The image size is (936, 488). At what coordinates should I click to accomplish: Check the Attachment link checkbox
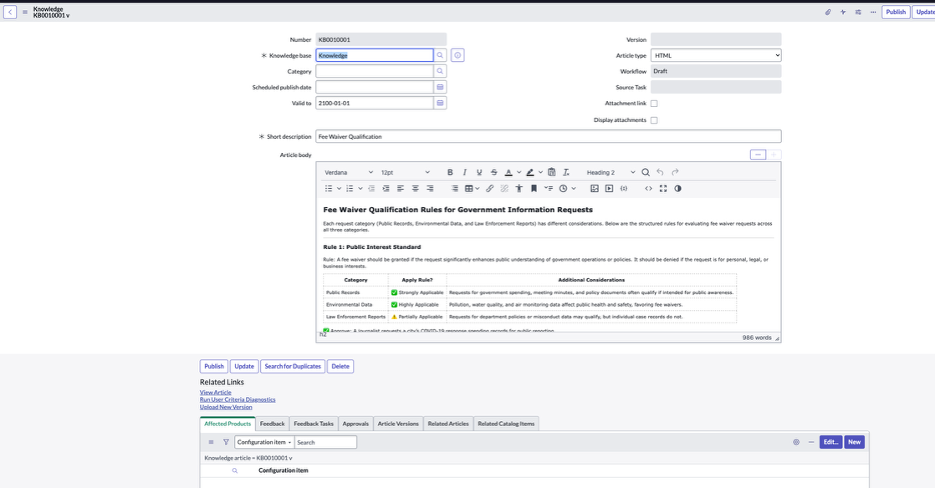pyautogui.click(x=654, y=103)
